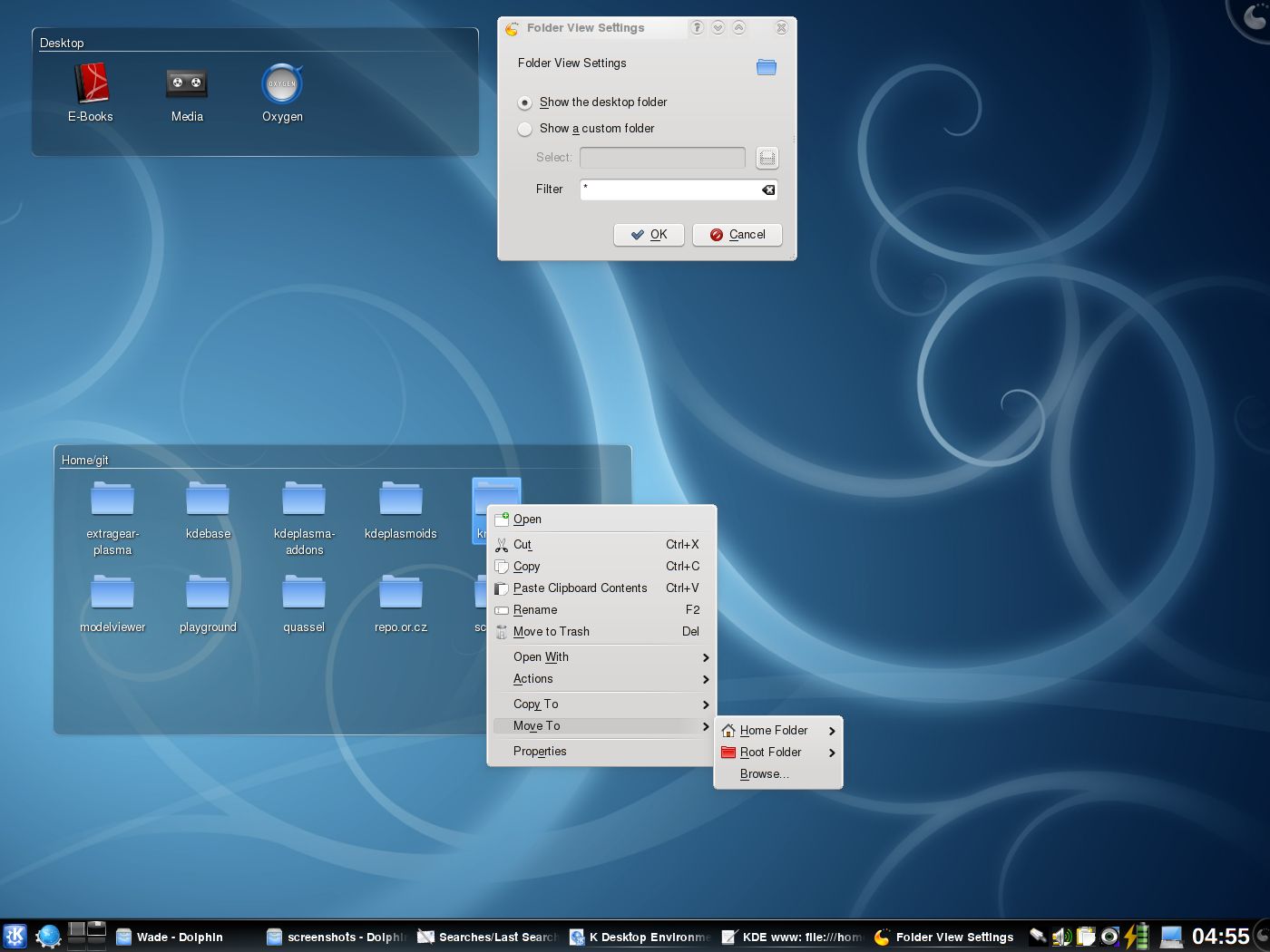Viewport: 1270px width, 952px height.
Task: Choose Root Folder from Move To submenu
Action: 770,752
